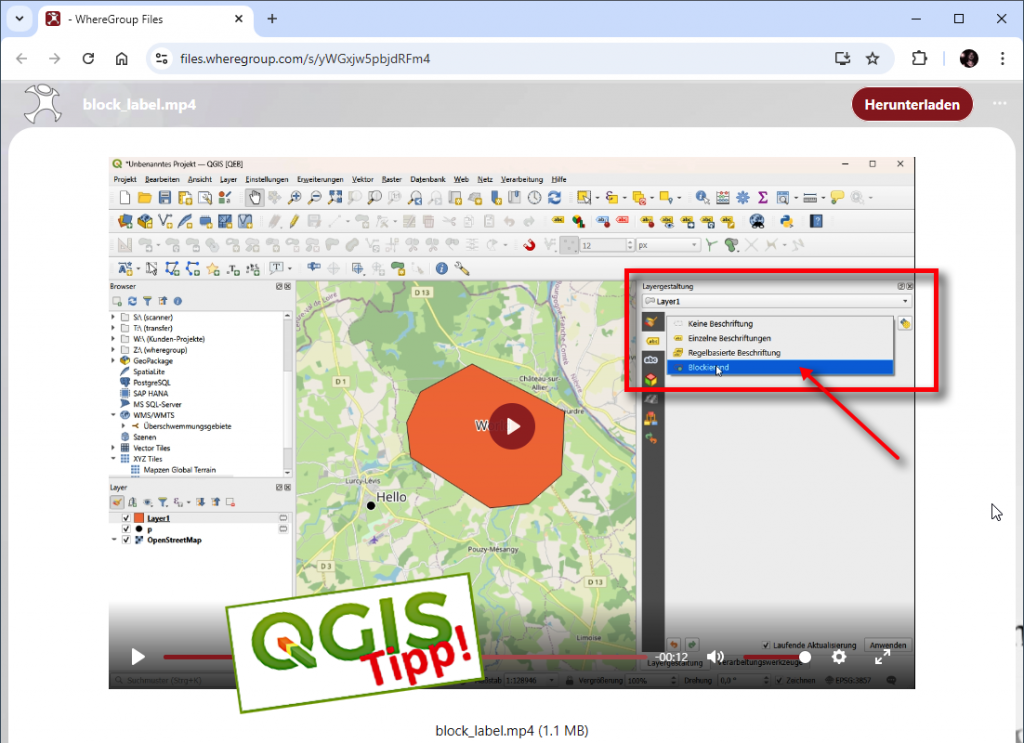Click the QGIS processing toolbox gear icon

(743, 198)
